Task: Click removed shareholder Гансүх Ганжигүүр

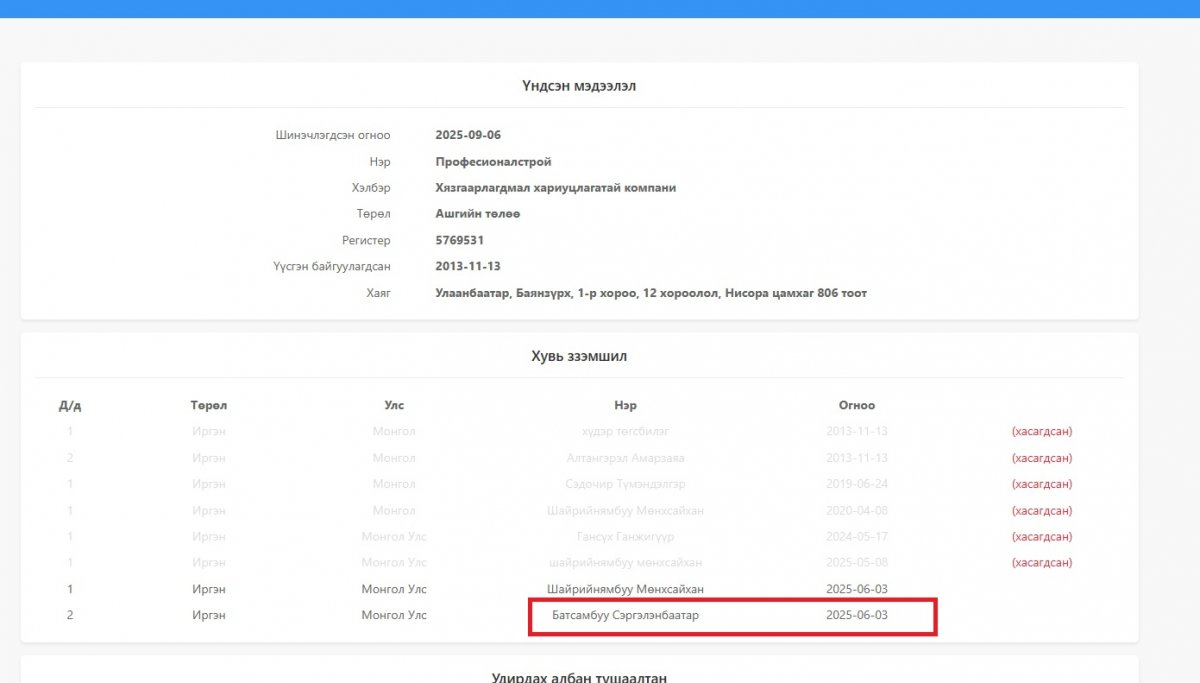Action: pos(625,536)
